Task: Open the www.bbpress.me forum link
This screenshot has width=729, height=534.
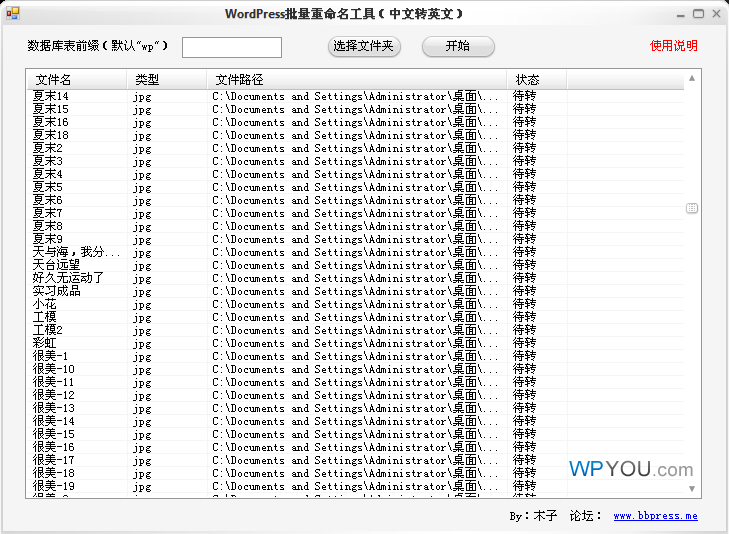Action: coord(655,515)
